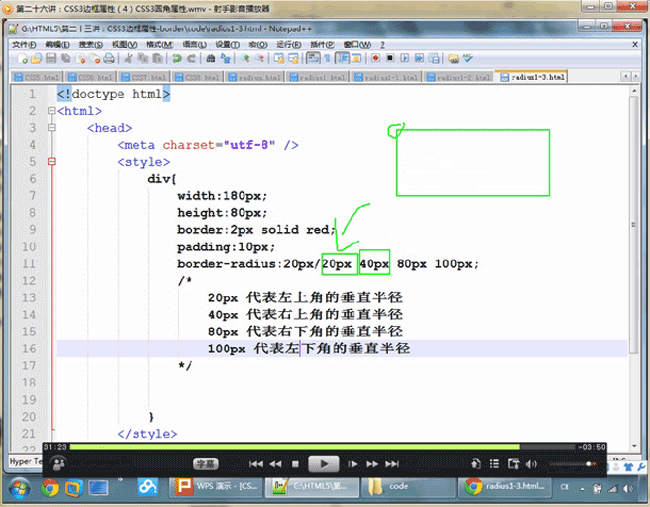This screenshot has width=650, height=507.
Task: Click the New file toolbar icon
Action: click(x=22, y=58)
